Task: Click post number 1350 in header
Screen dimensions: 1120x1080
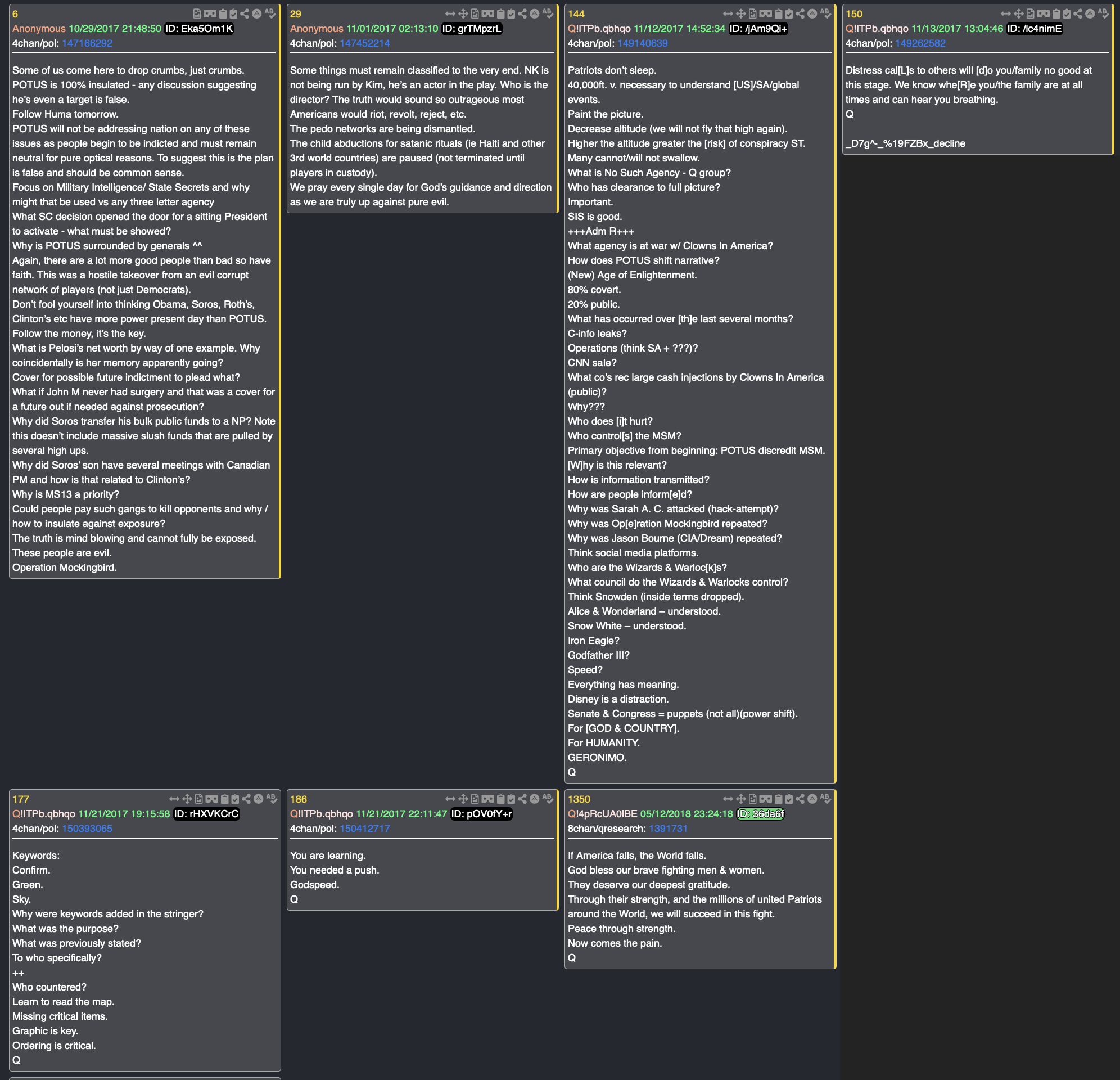Action: (x=579, y=799)
